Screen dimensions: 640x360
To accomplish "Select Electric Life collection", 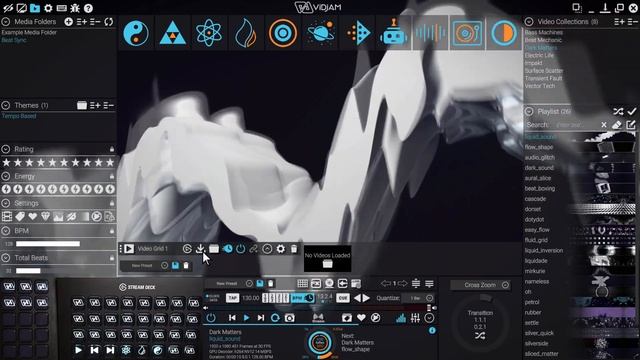I will 539,55.
